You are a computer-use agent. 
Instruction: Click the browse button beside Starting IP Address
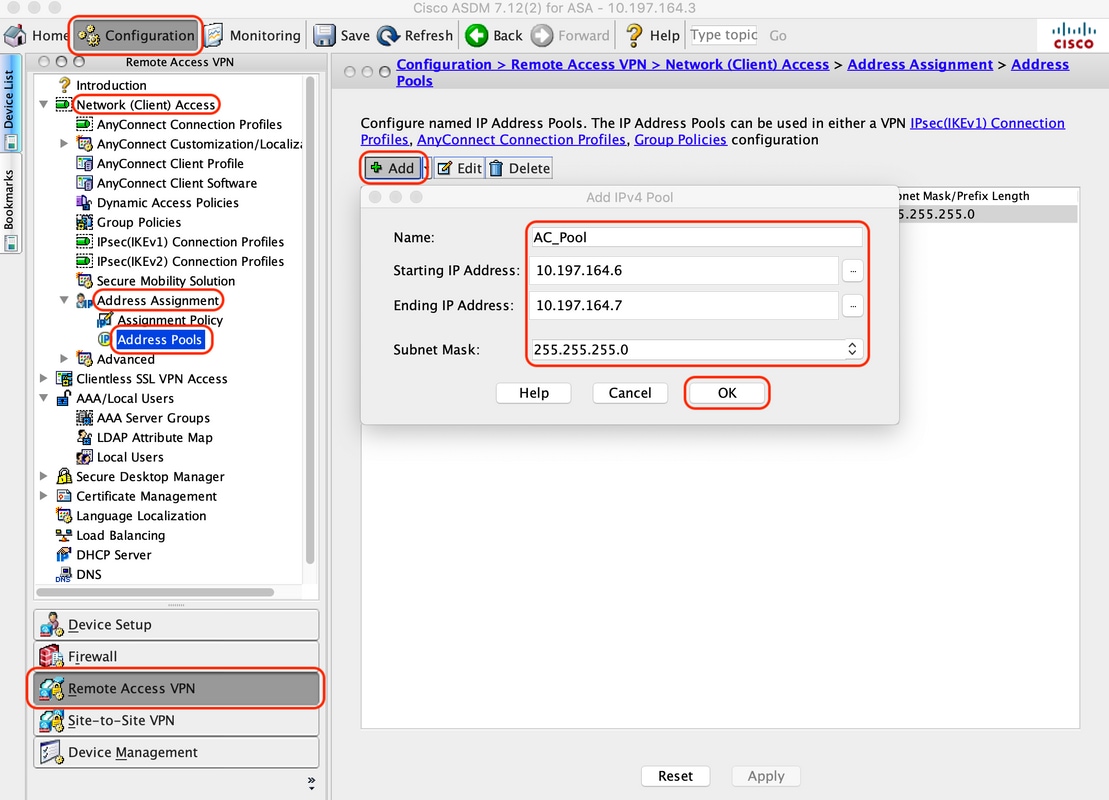[853, 270]
